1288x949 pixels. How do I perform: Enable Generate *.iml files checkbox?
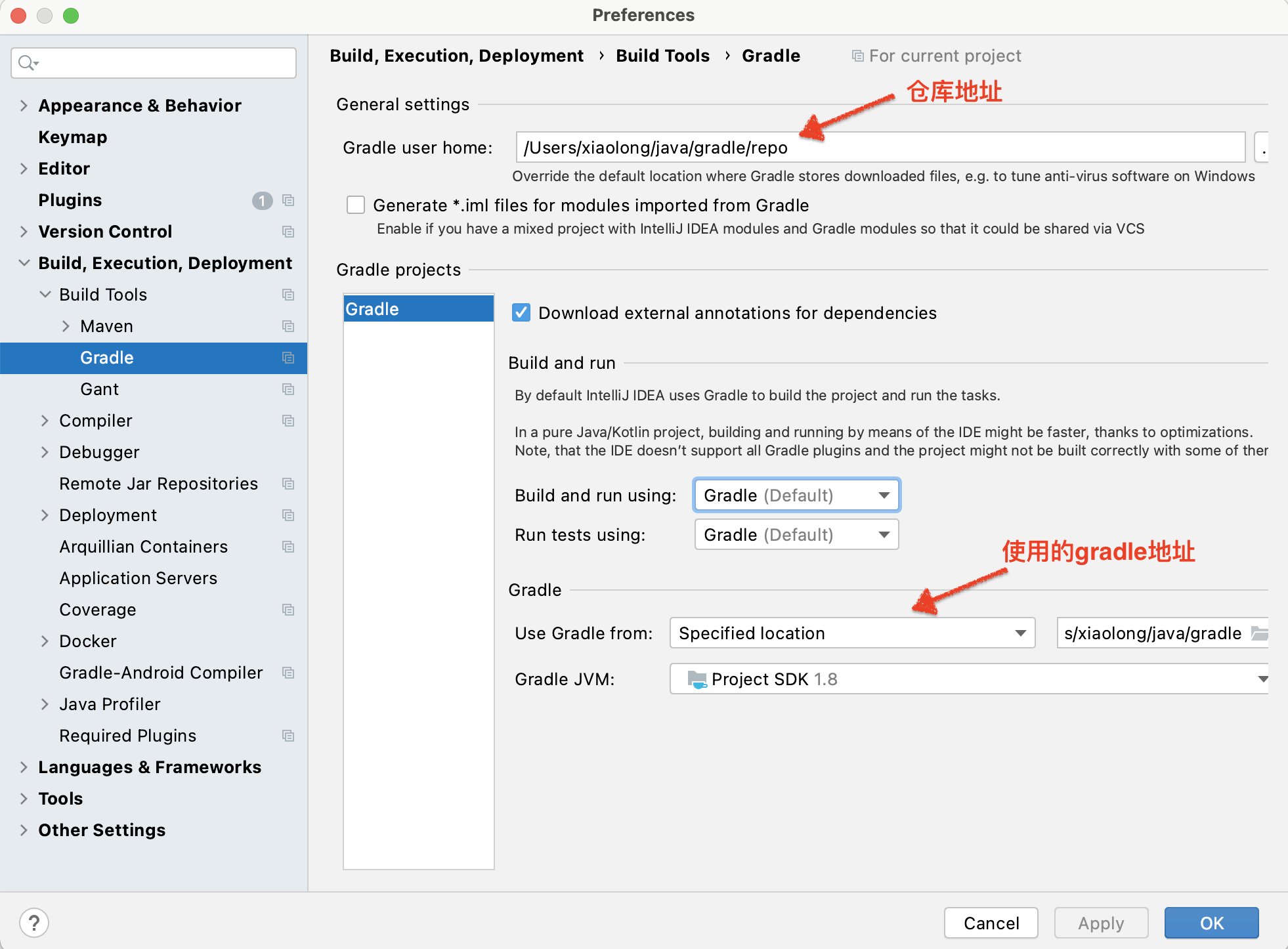pos(356,205)
